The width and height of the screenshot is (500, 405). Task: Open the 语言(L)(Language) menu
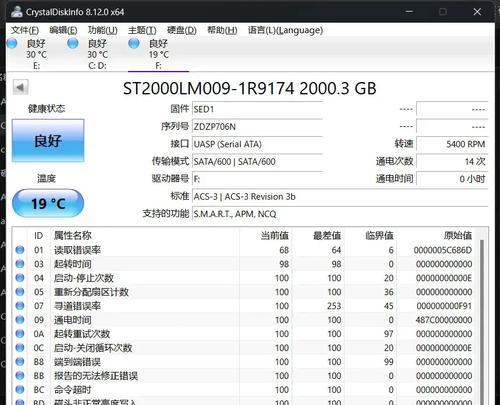pyautogui.click(x=285, y=30)
